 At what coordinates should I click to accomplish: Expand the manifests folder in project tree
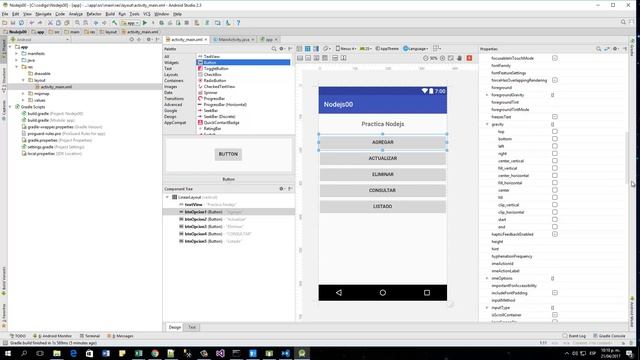pyautogui.click(x=17, y=53)
